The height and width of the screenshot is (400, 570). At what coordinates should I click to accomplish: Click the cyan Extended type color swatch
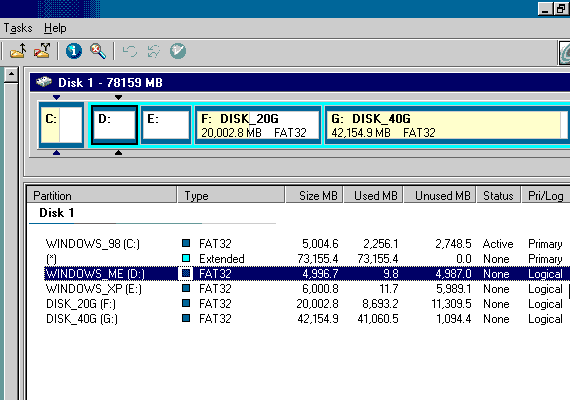[186, 259]
